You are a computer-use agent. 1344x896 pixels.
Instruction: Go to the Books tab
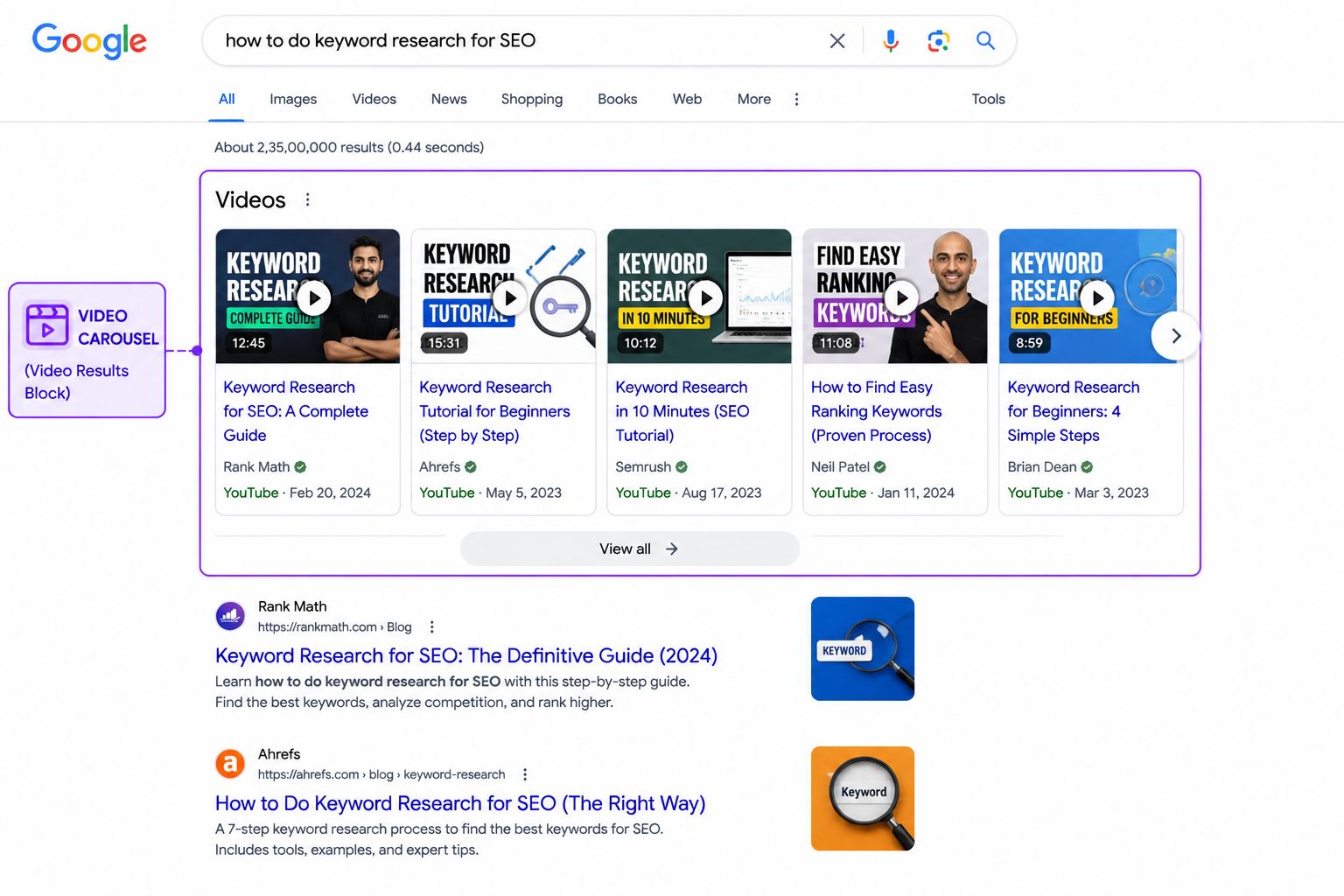click(x=617, y=99)
